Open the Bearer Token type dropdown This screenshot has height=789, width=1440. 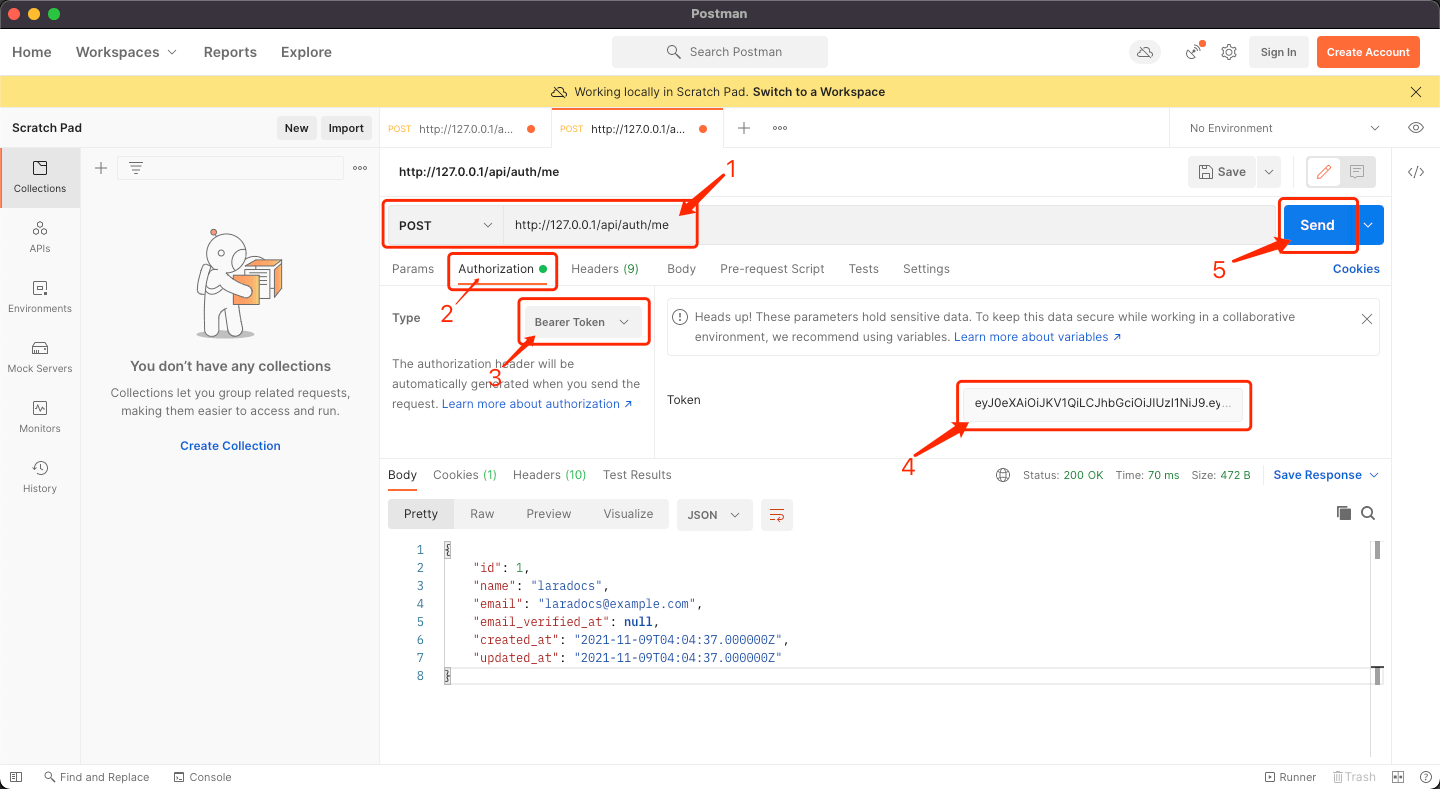582,322
